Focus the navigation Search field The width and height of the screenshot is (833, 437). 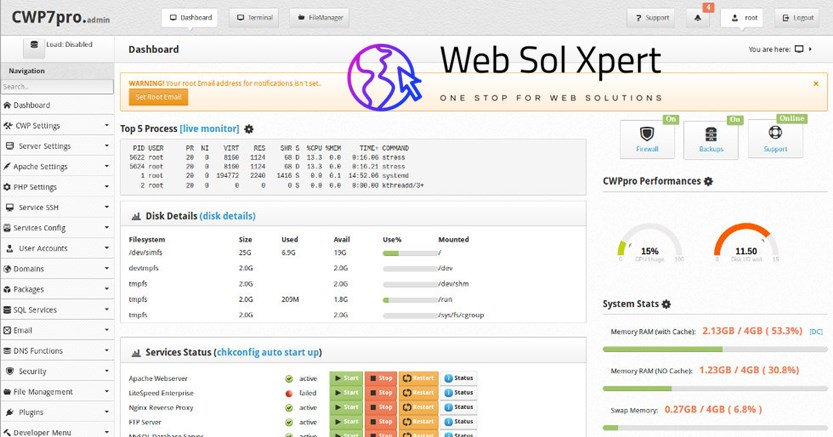point(57,87)
